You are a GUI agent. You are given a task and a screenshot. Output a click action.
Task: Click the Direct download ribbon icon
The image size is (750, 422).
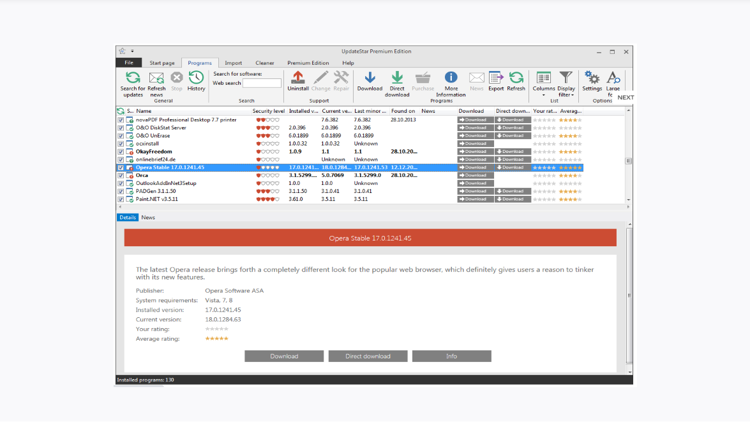point(397,78)
